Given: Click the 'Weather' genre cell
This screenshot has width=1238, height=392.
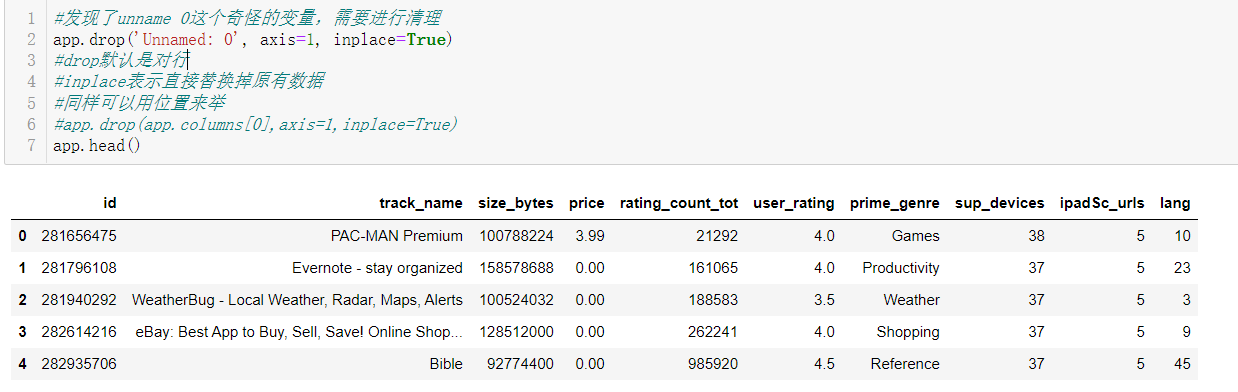Looking at the screenshot, I should pos(911,300).
